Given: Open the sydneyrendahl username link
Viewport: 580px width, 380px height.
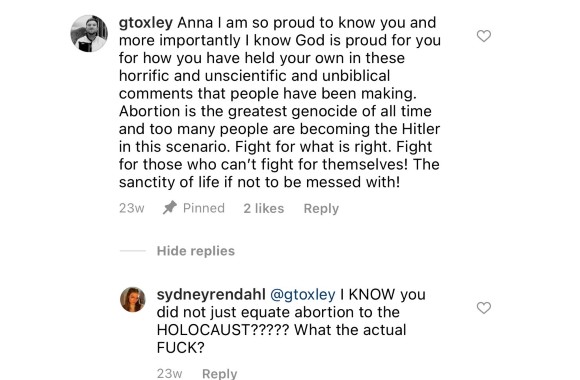Looking at the screenshot, I should click(x=211, y=295).
